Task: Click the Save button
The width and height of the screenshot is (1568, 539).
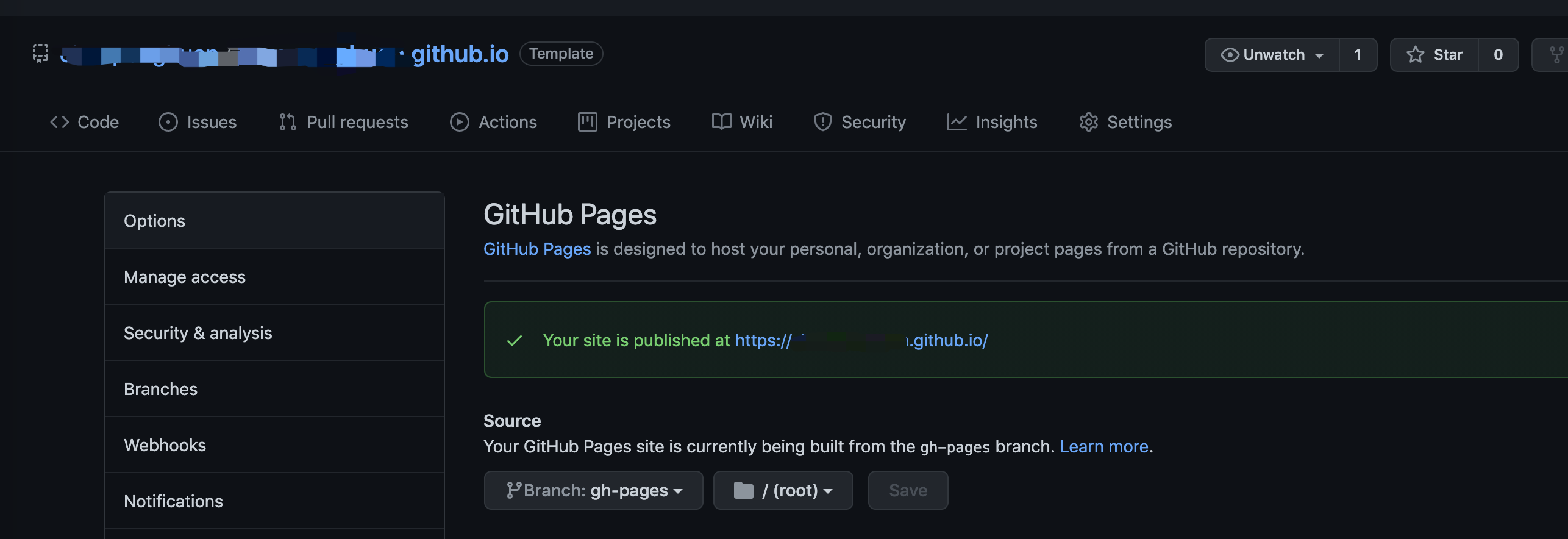Action: coord(908,490)
